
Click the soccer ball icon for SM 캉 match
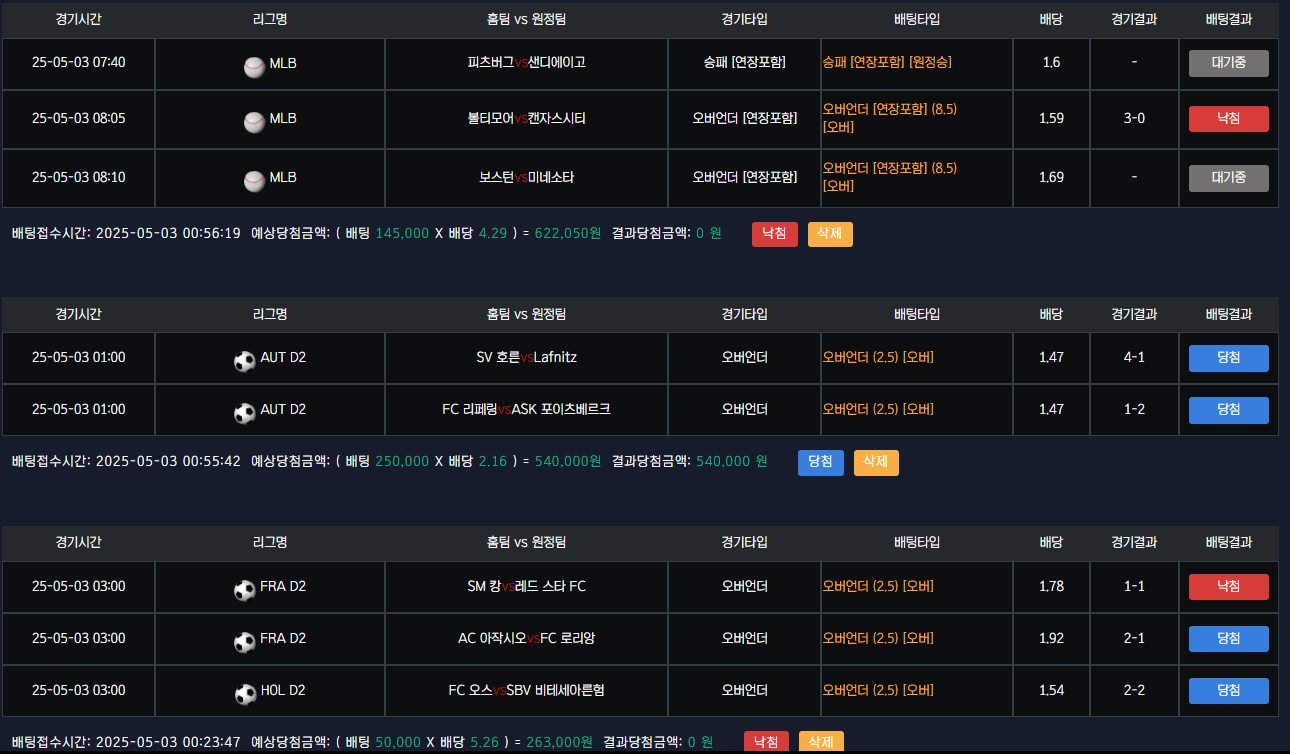244,590
